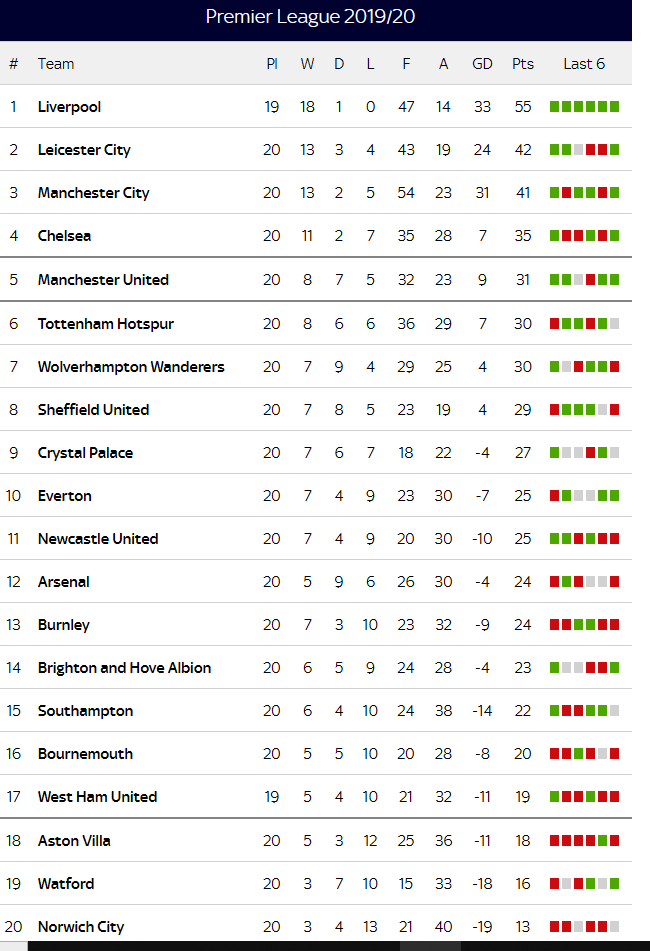Click Aston Villa's Last 6 form squares

(584, 841)
